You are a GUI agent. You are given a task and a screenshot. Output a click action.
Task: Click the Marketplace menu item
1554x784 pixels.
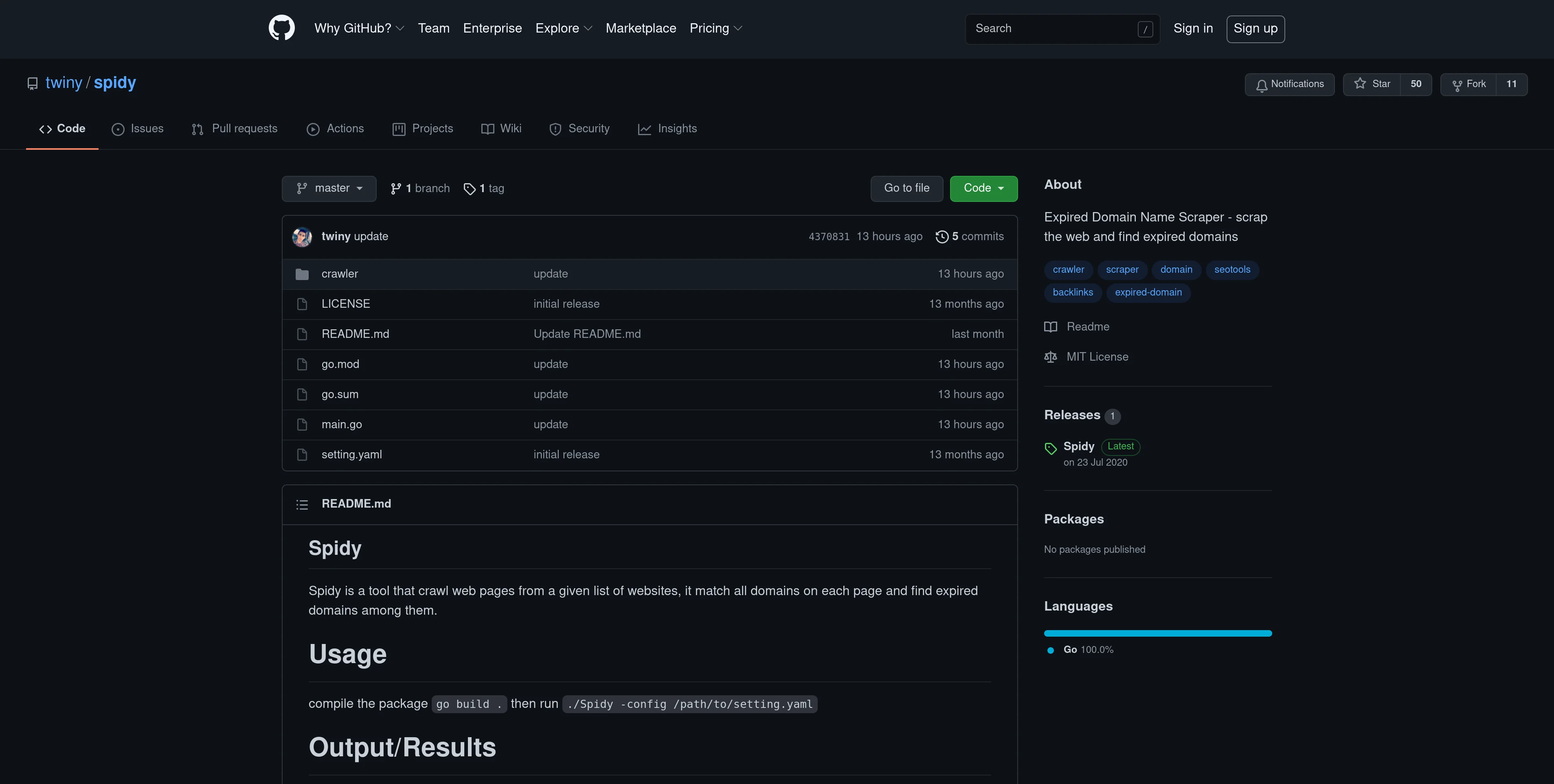coord(641,28)
